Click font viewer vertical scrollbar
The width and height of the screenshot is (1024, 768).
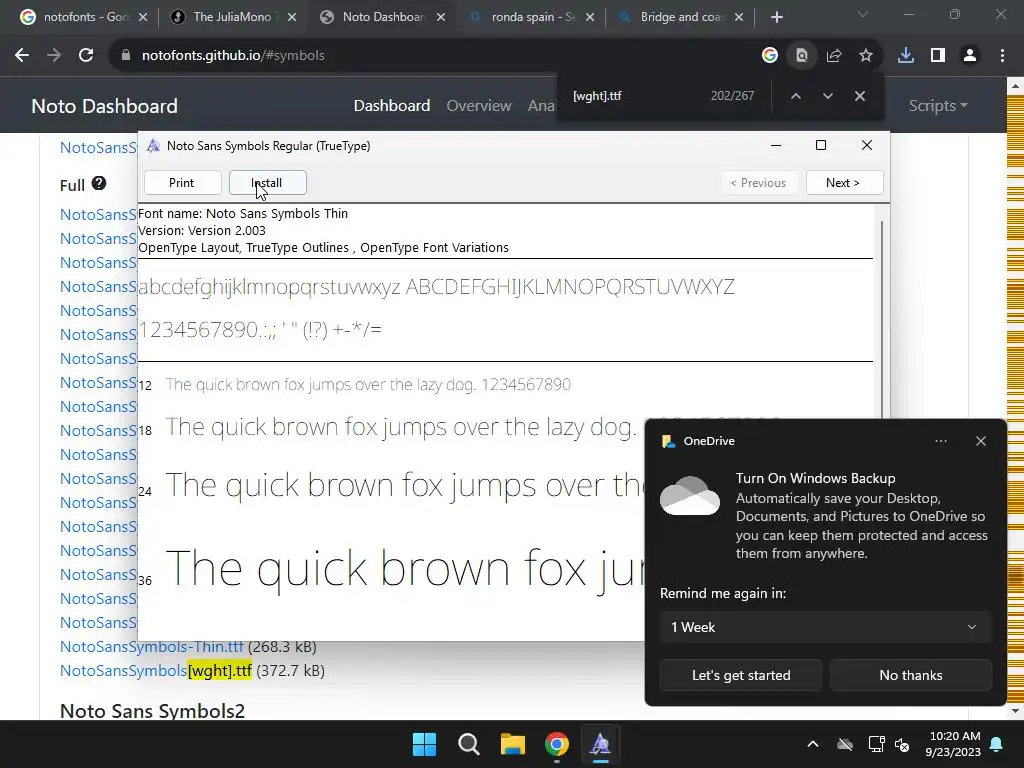[x=882, y=320]
